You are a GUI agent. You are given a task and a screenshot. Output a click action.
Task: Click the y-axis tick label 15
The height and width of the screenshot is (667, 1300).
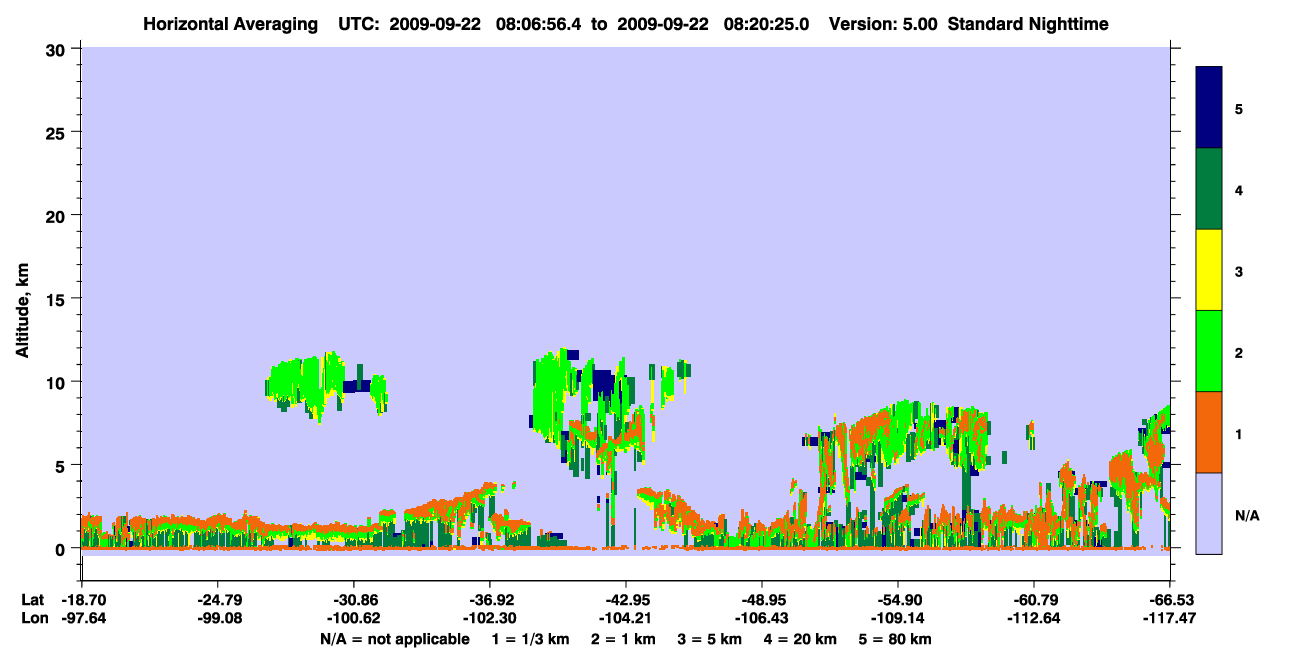[x=56, y=299]
